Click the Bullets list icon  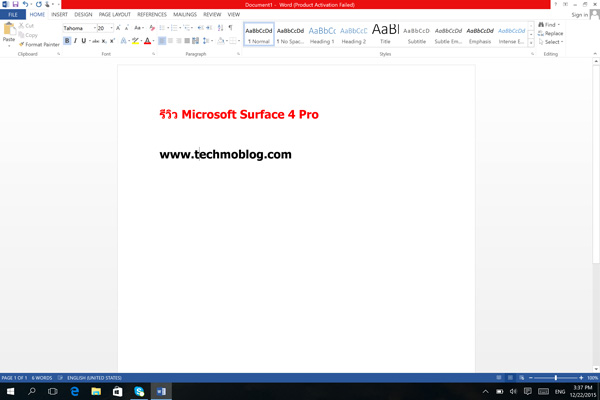click(x=162, y=28)
